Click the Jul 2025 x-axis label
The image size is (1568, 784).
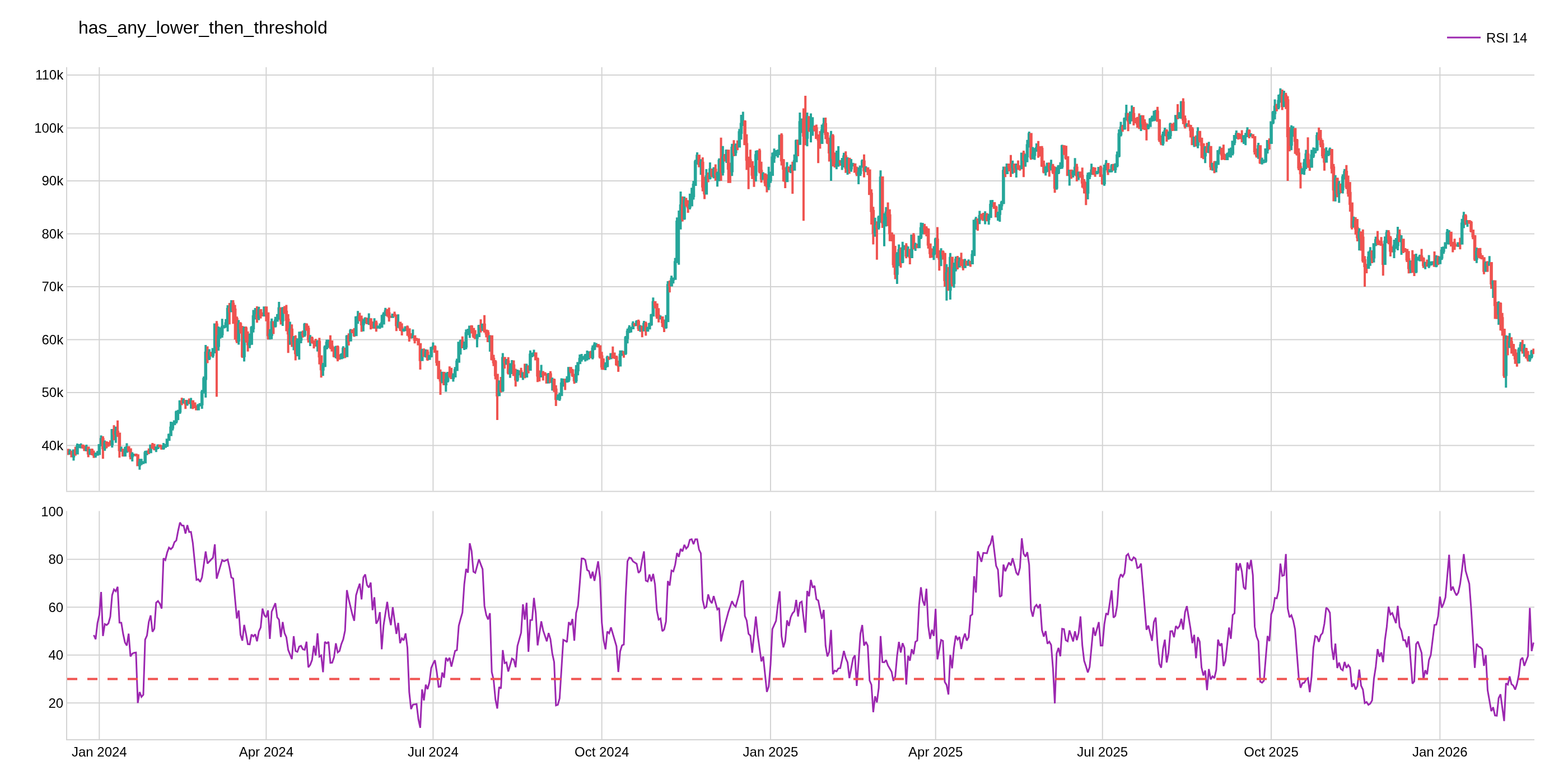point(1102,752)
